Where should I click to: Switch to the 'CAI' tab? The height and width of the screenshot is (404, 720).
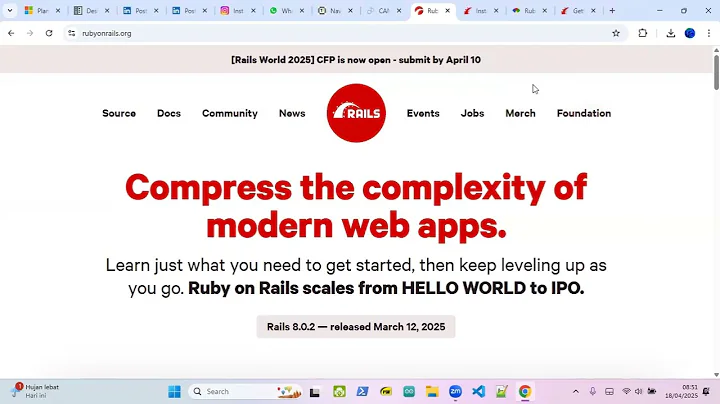[x=383, y=11]
